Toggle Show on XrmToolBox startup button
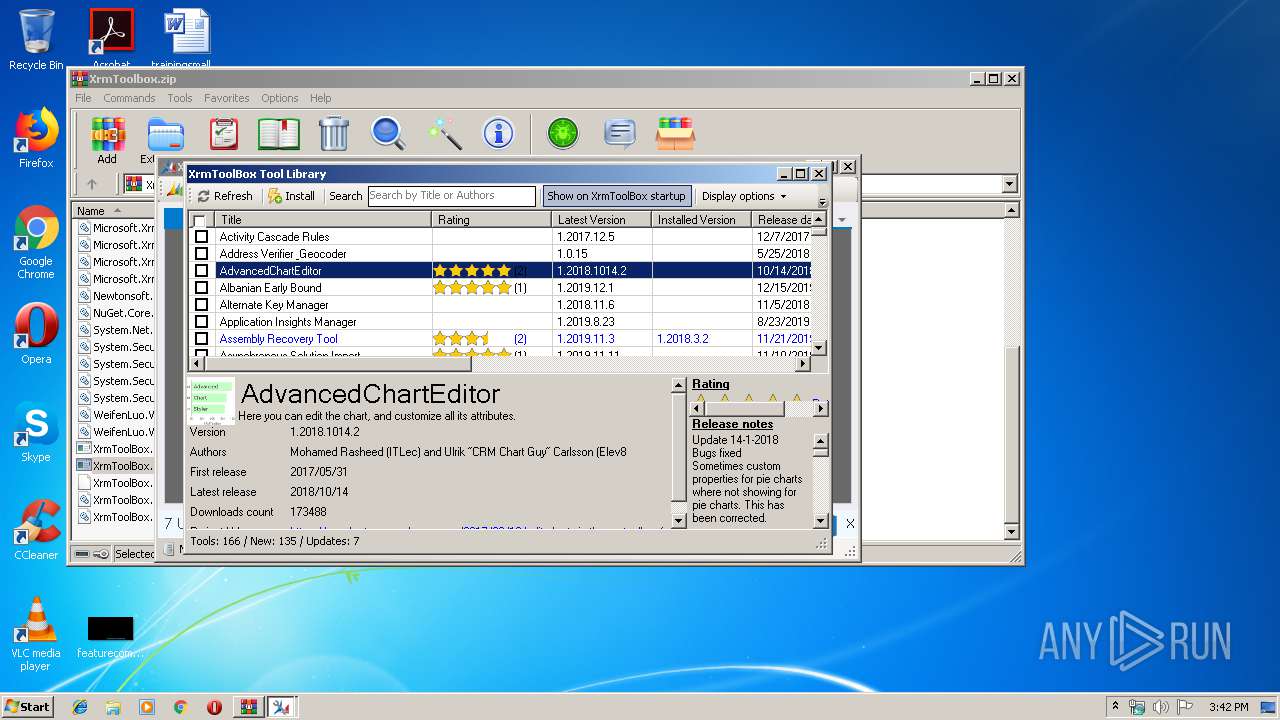The height and width of the screenshot is (720, 1280). point(616,196)
